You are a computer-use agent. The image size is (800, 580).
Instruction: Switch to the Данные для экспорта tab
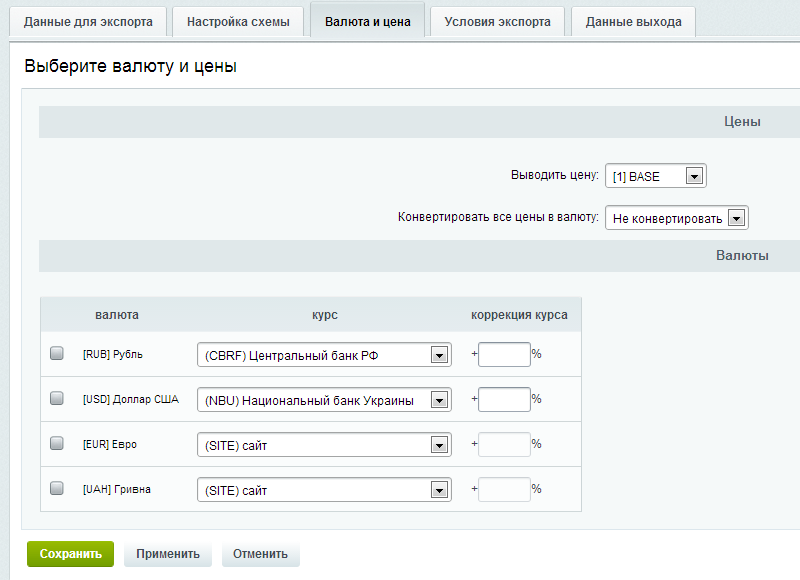click(88, 21)
